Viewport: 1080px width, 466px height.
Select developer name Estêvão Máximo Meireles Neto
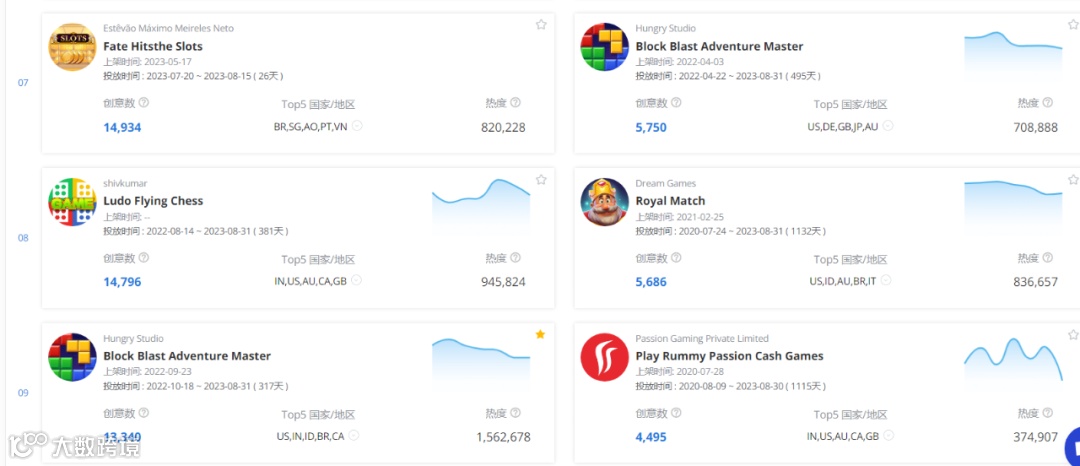coord(169,28)
